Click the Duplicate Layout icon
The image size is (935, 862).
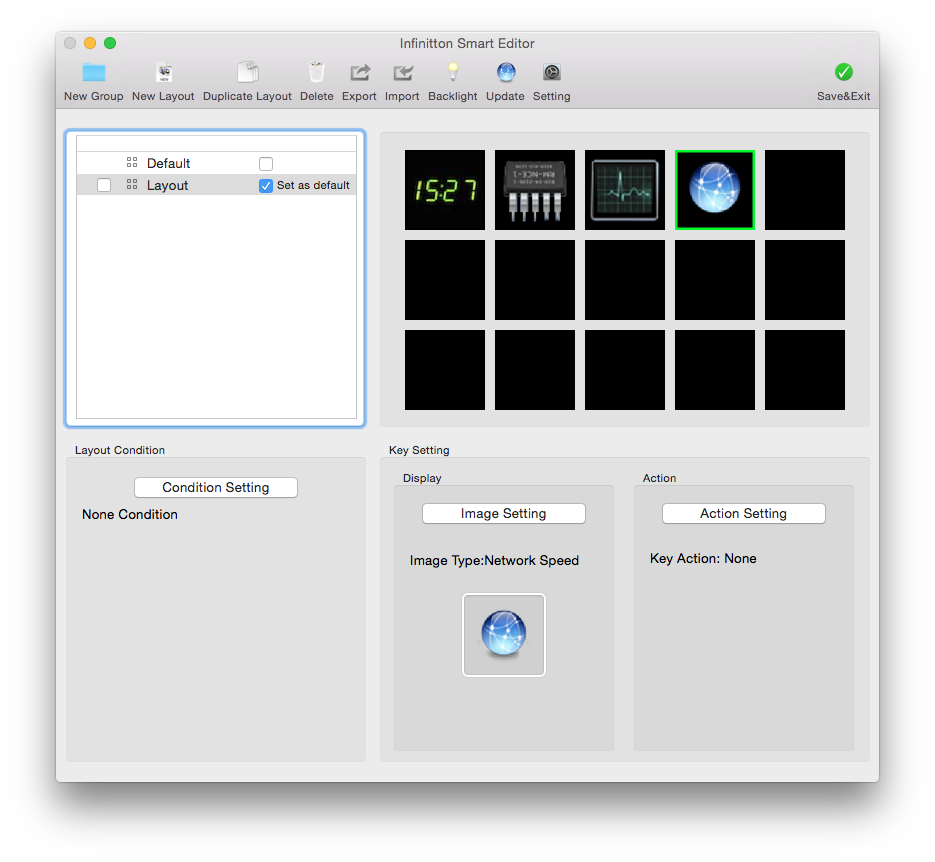pos(247,73)
